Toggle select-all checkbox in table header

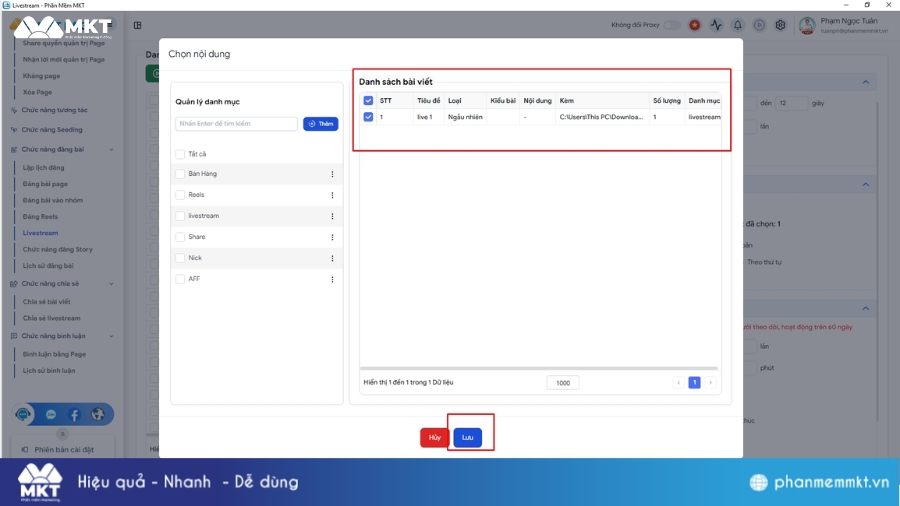(368, 100)
